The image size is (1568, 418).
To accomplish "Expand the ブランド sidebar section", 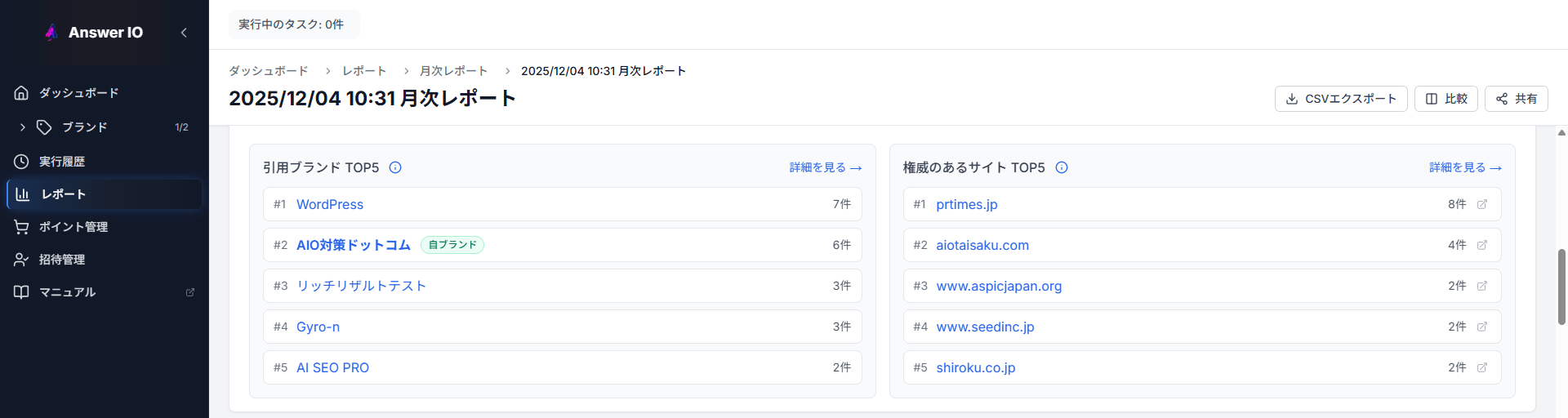I will [x=23, y=127].
